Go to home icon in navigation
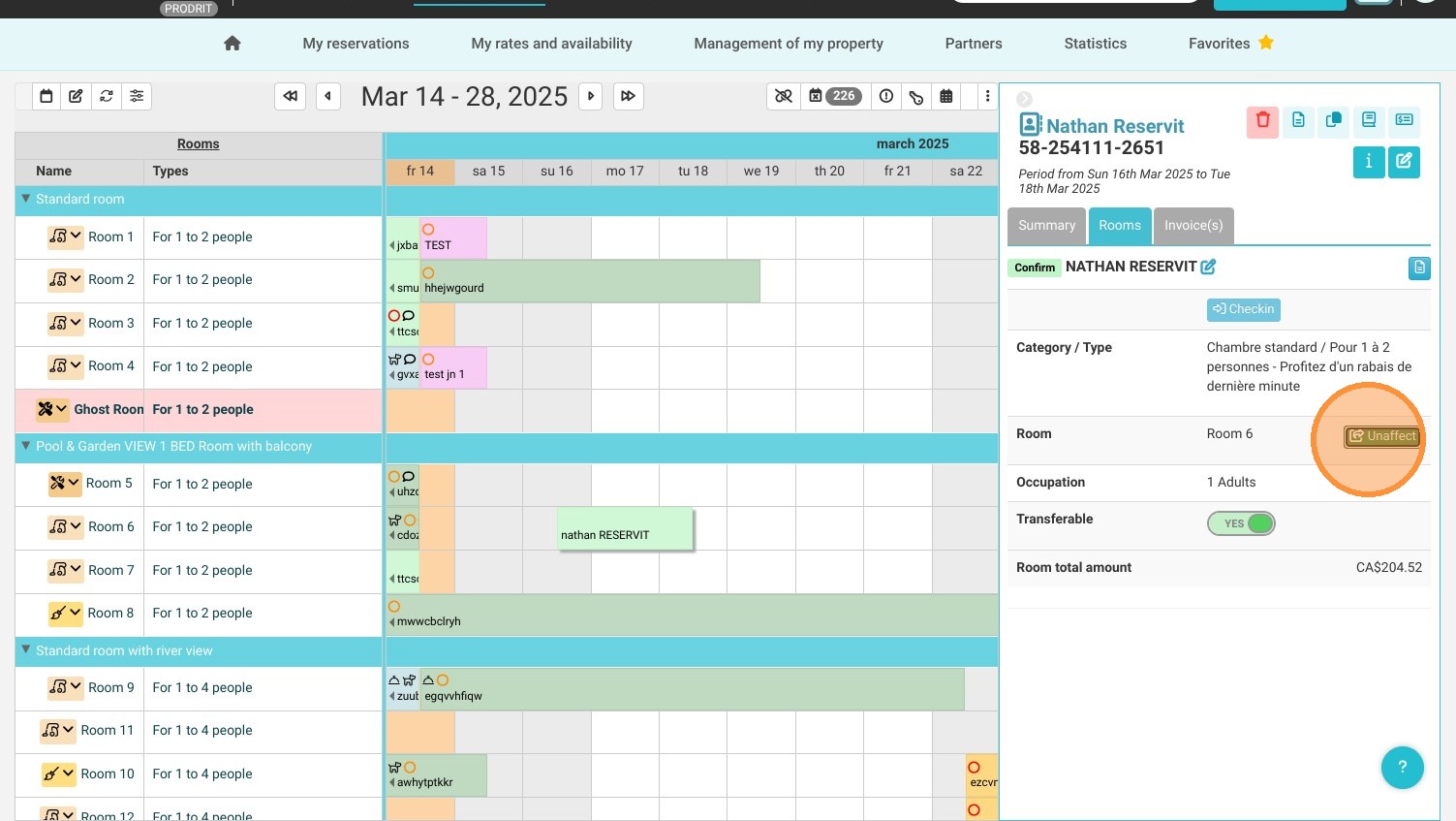The width and height of the screenshot is (1456, 821). pos(232,44)
